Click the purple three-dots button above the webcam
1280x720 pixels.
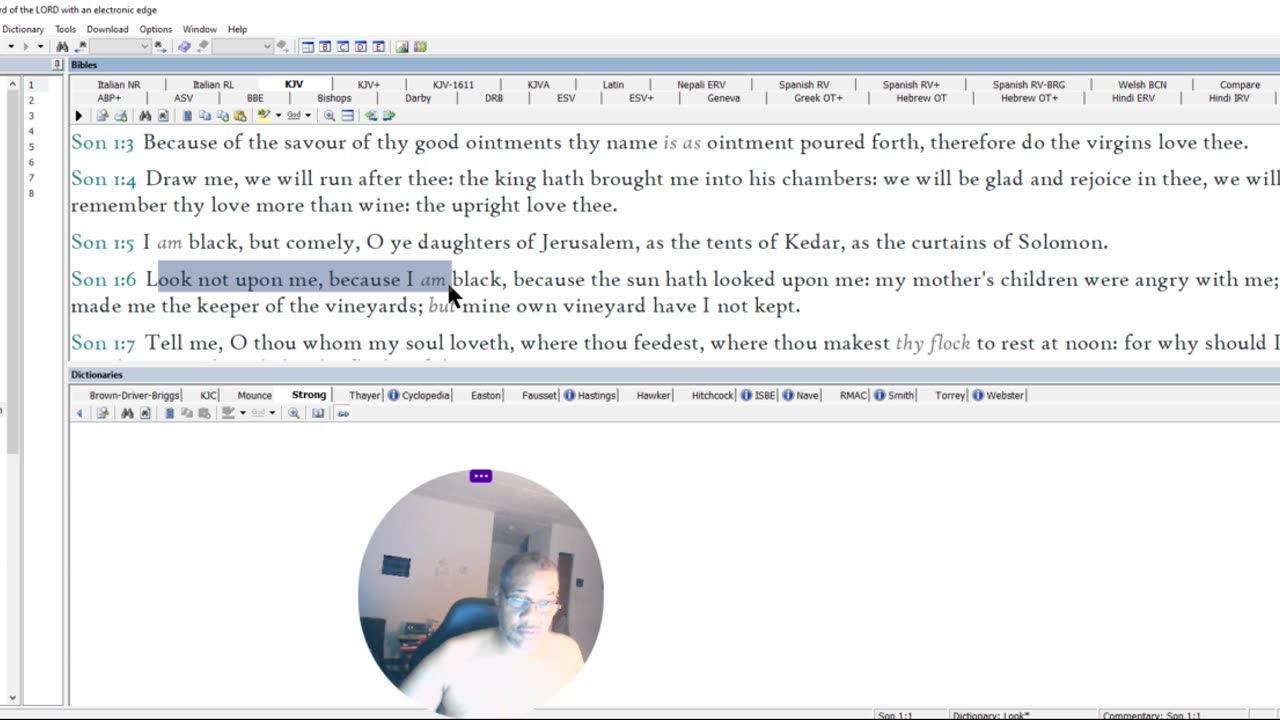[481, 476]
